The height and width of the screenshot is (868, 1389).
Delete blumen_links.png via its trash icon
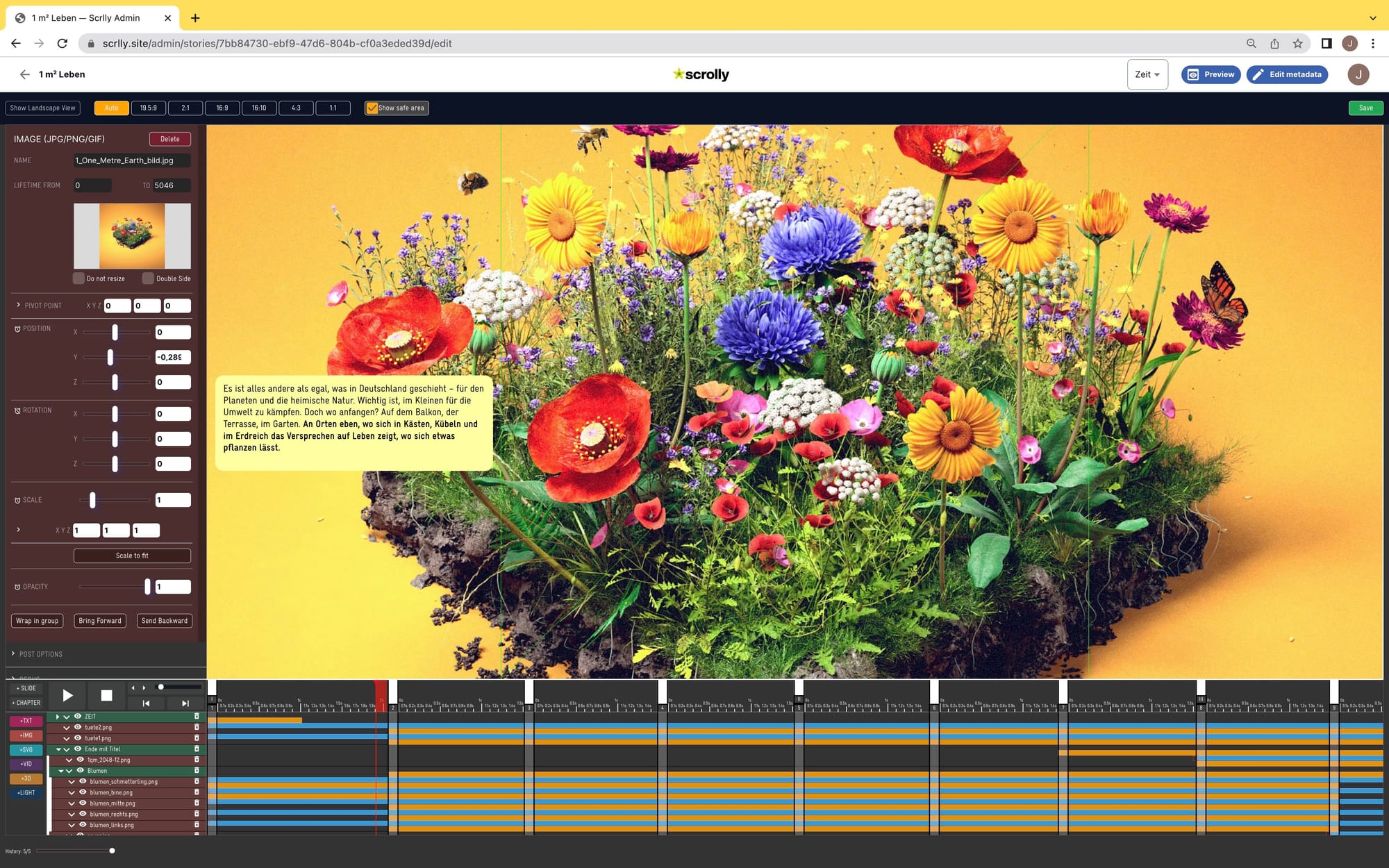[x=197, y=825]
